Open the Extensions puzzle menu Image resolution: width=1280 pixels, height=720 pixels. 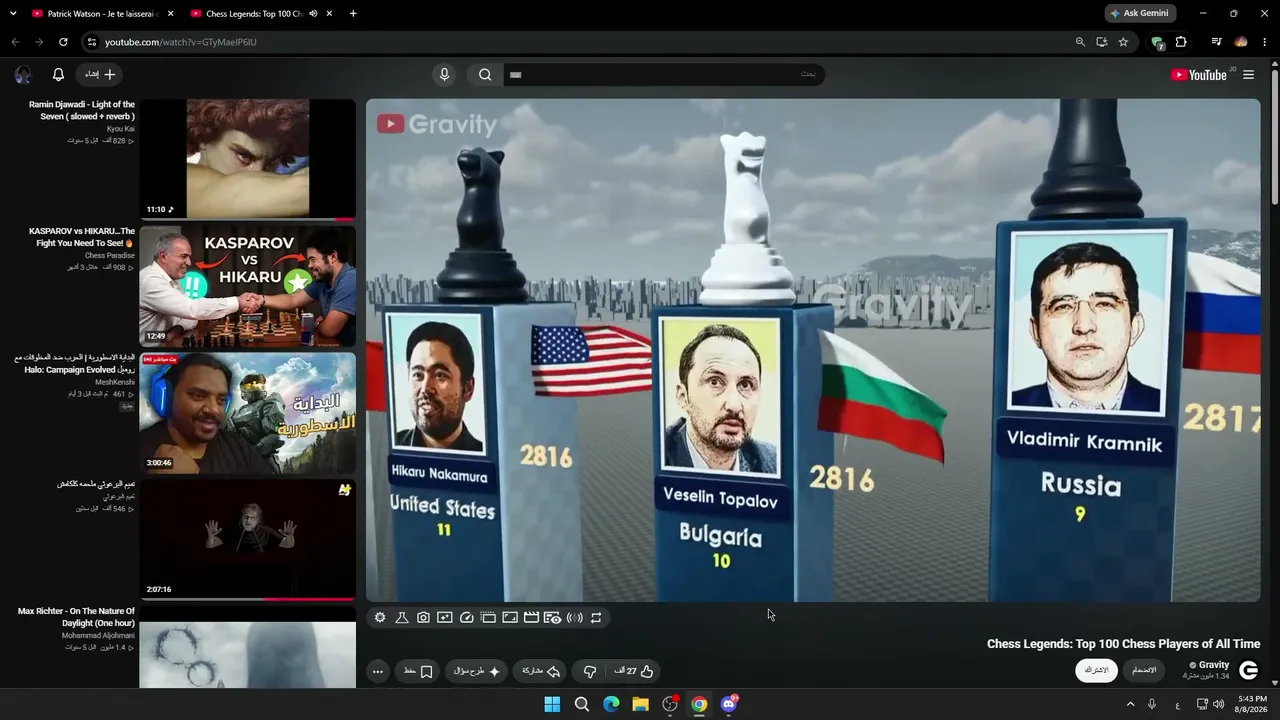[1181, 42]
